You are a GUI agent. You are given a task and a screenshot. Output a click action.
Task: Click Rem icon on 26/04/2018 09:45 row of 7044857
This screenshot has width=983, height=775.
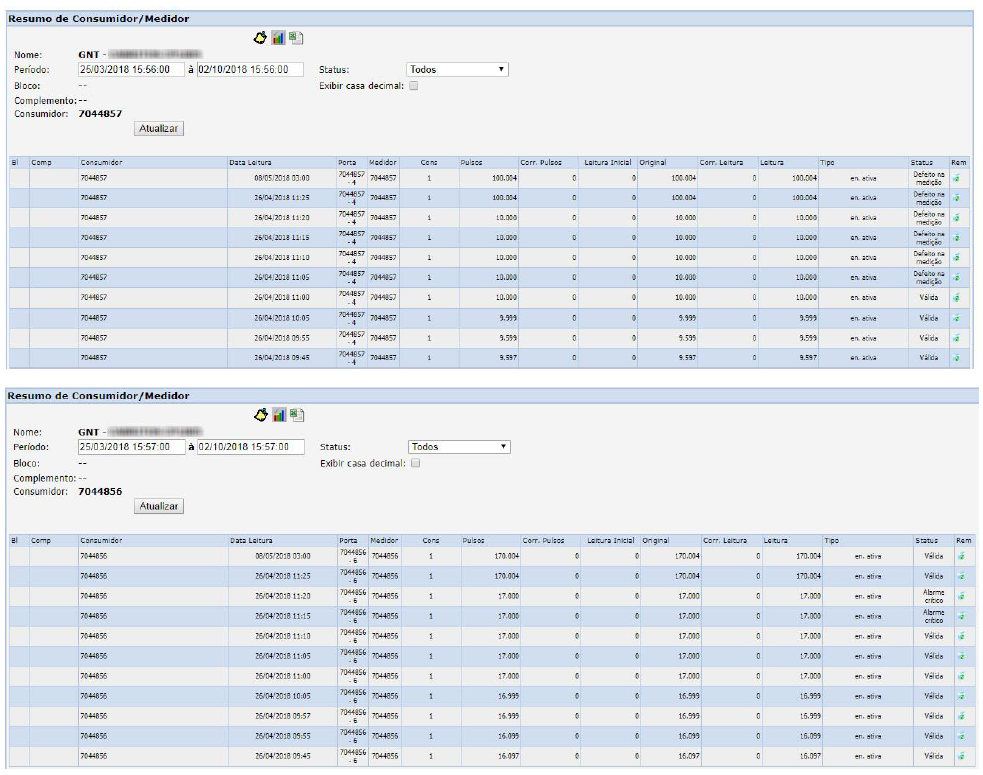pos(957,357)
